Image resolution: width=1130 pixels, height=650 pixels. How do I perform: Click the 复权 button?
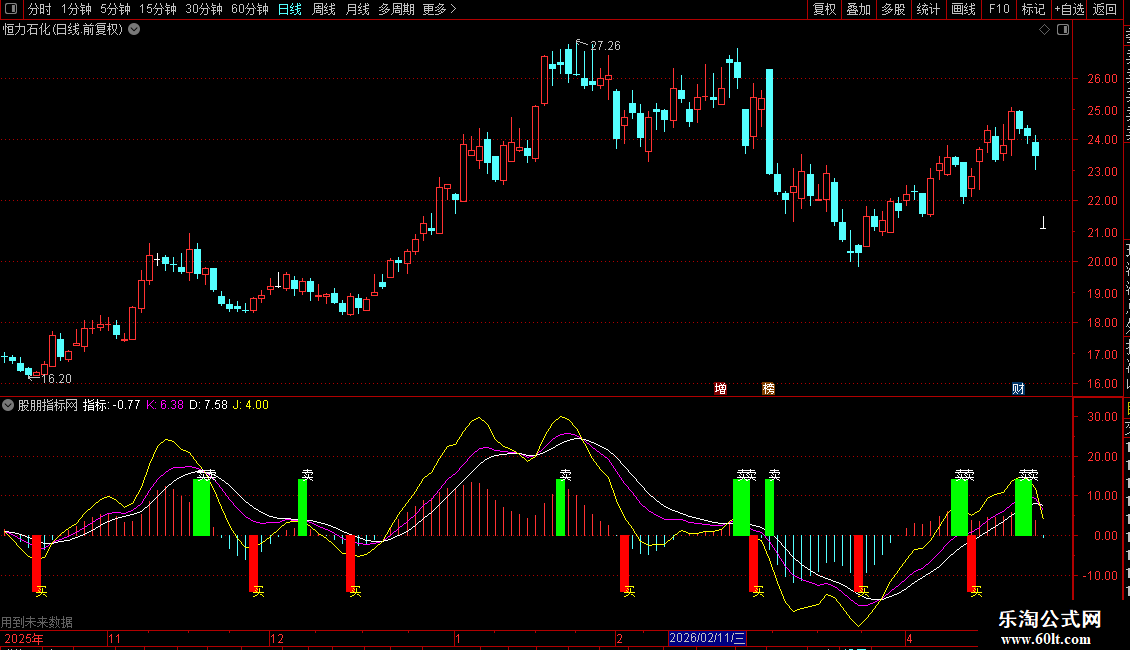[x=824, y=9]
